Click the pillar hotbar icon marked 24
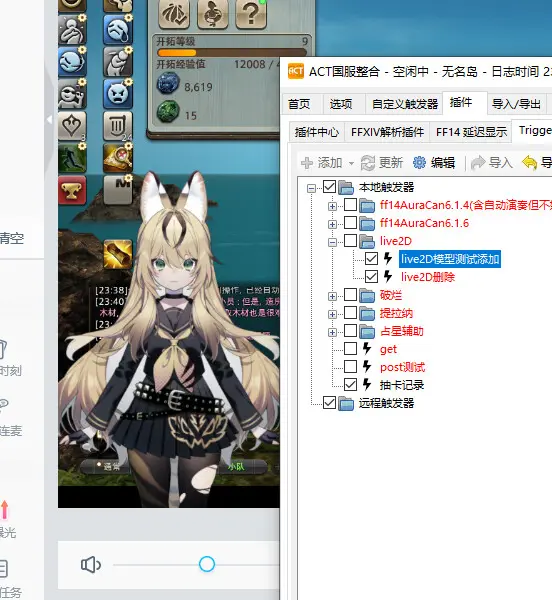552x600 pixels. pos(118,126)
